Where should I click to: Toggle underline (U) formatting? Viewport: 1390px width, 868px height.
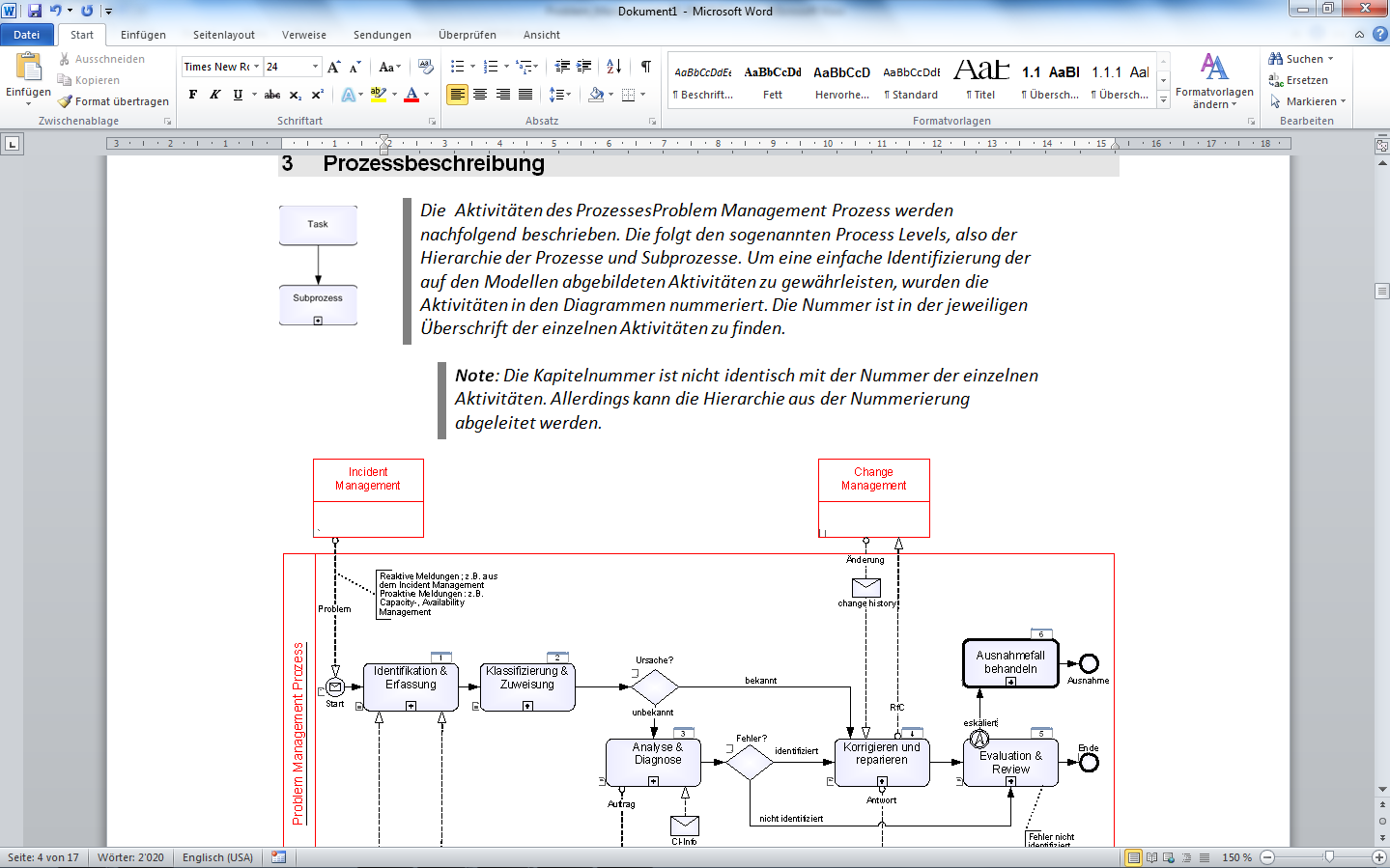pos(238,95)
